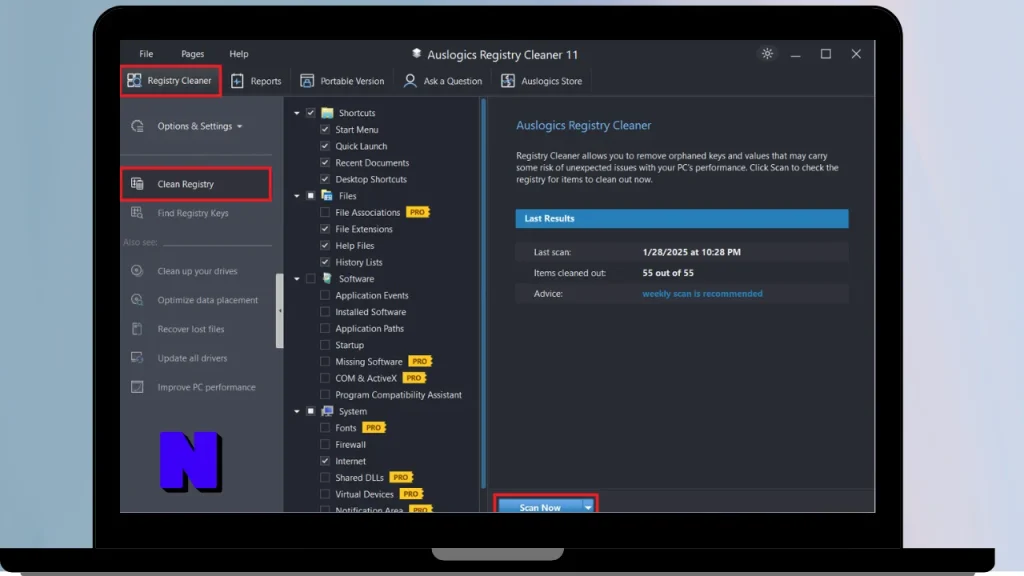Open the Registry Cleaner tab icon
Viewport: 1024px width, 576px height.
pos(134,80)
